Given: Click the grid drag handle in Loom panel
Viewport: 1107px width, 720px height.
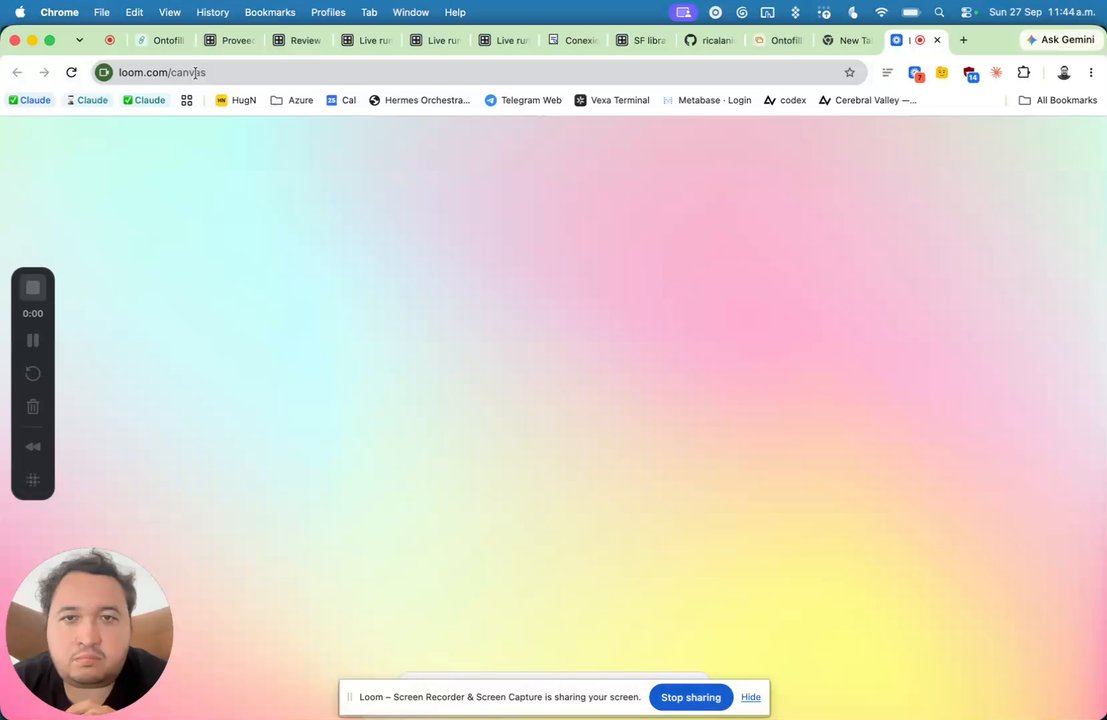Looking at the screenshot, I should (32, 480).
